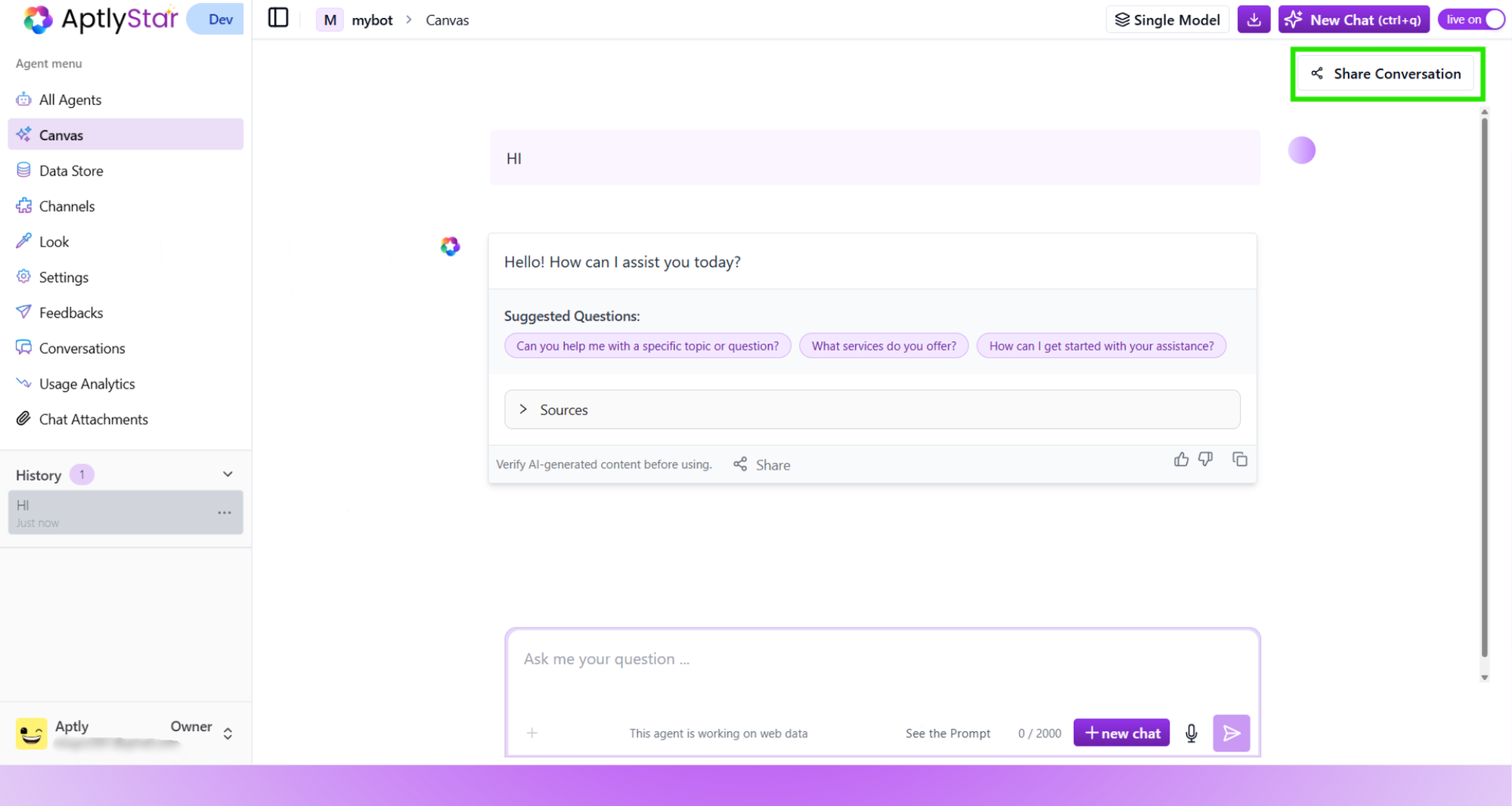Open options for the HI history item
The width and height of the screenshot is (1512, 806).
coord(224,513)
